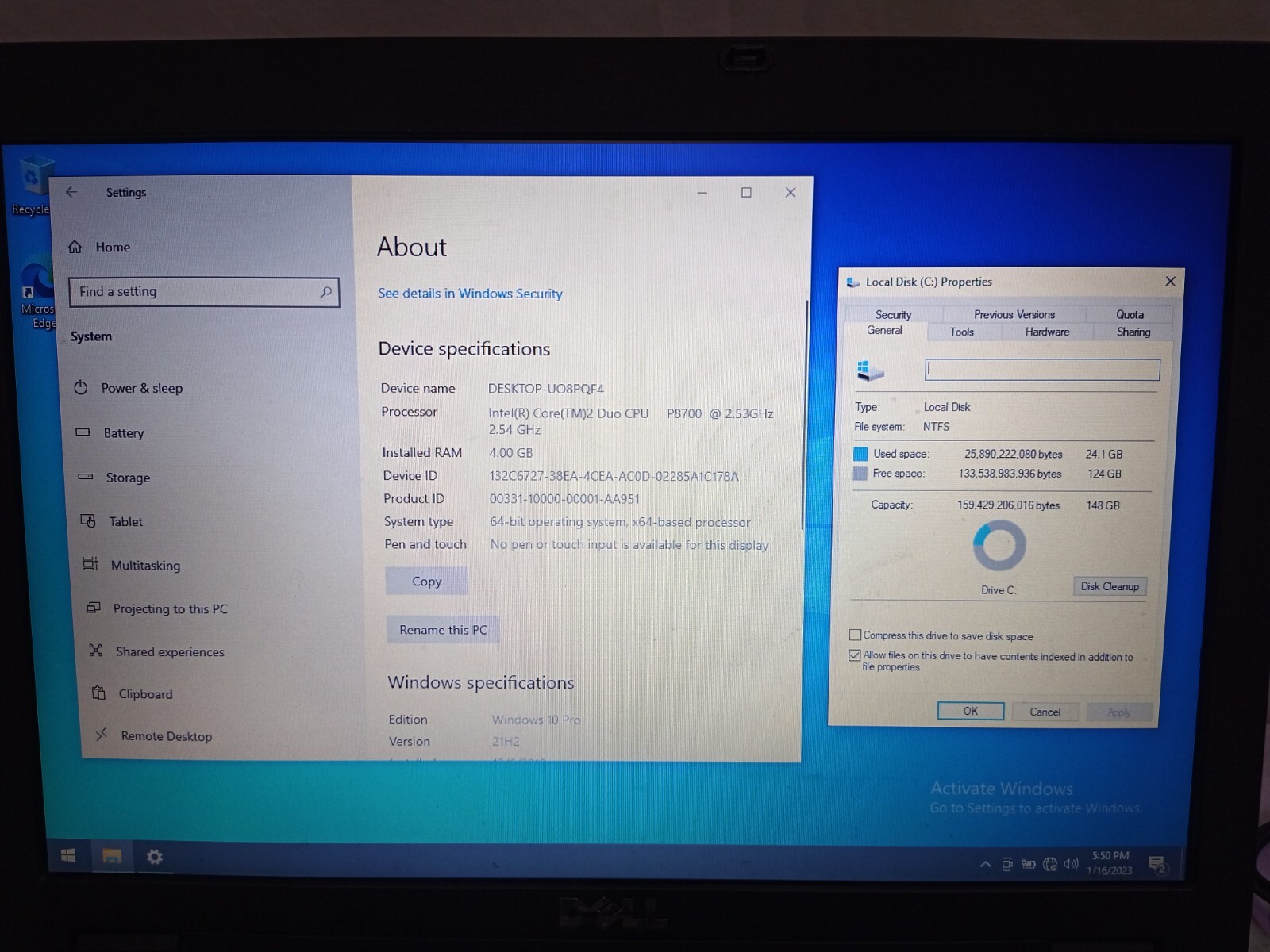Open Remote Desktop settings
Image resolution: width=1270 pixels, height=952 pixels.
tap(154, 735)
